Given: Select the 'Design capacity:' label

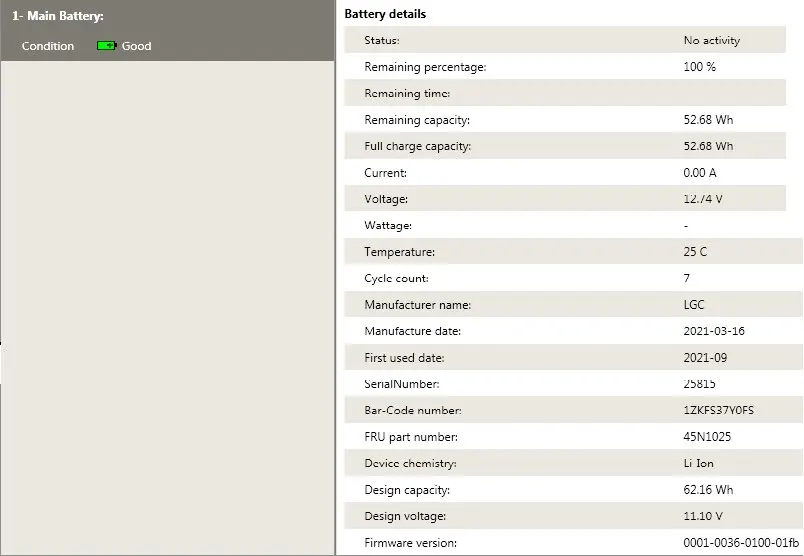Looking at the screenshot, I should click(x=407, y=490).
